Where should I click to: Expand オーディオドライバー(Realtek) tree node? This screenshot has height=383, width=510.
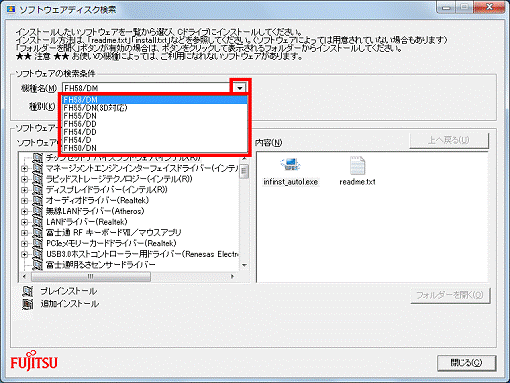click(x=24, y=201)
